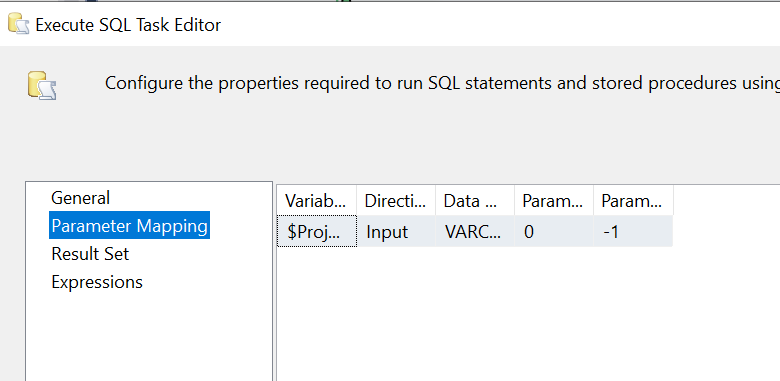Click the Data Type column header
Image resolution: width=780 pixels, height=381 pixels.
coord(475,201)
